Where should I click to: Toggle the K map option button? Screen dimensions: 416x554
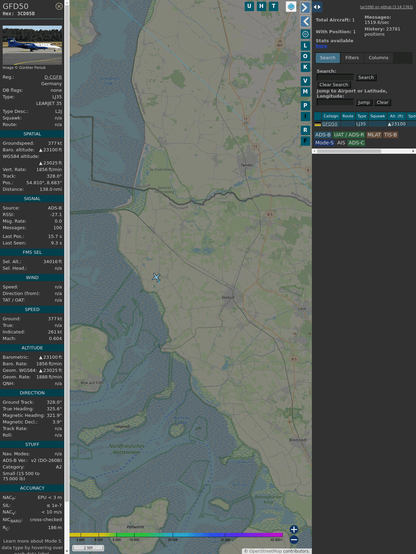(x=305, y=67)
